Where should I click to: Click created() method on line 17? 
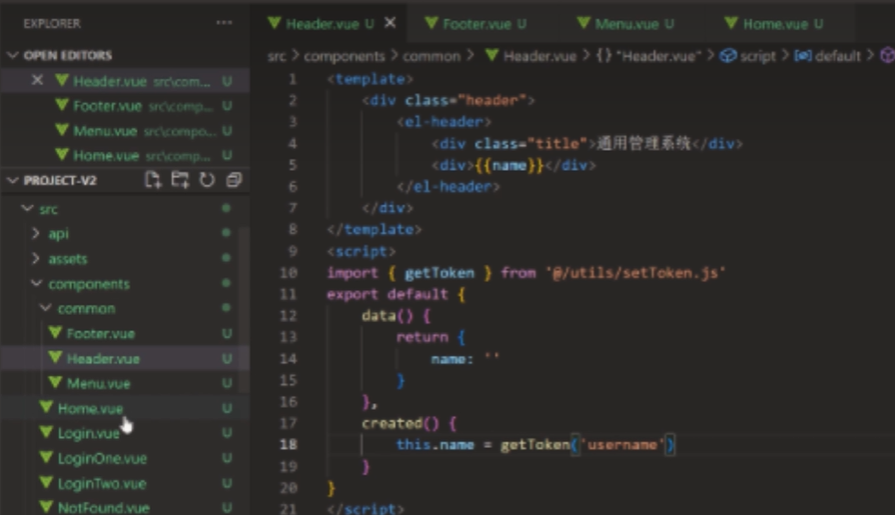(400, 423)
